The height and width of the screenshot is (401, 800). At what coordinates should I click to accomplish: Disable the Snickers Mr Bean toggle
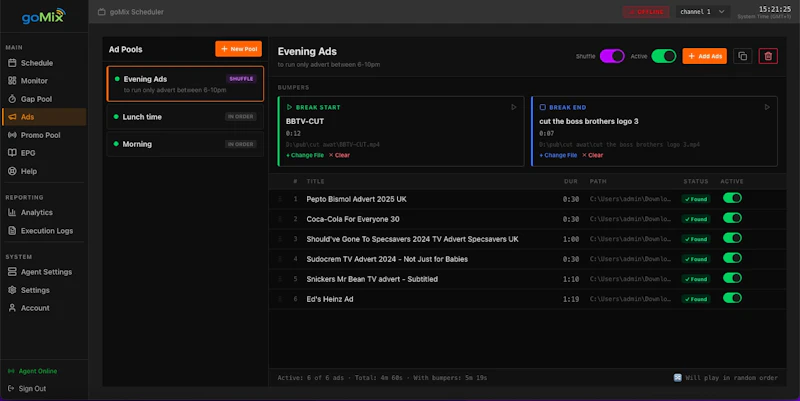tap(732, 278)
